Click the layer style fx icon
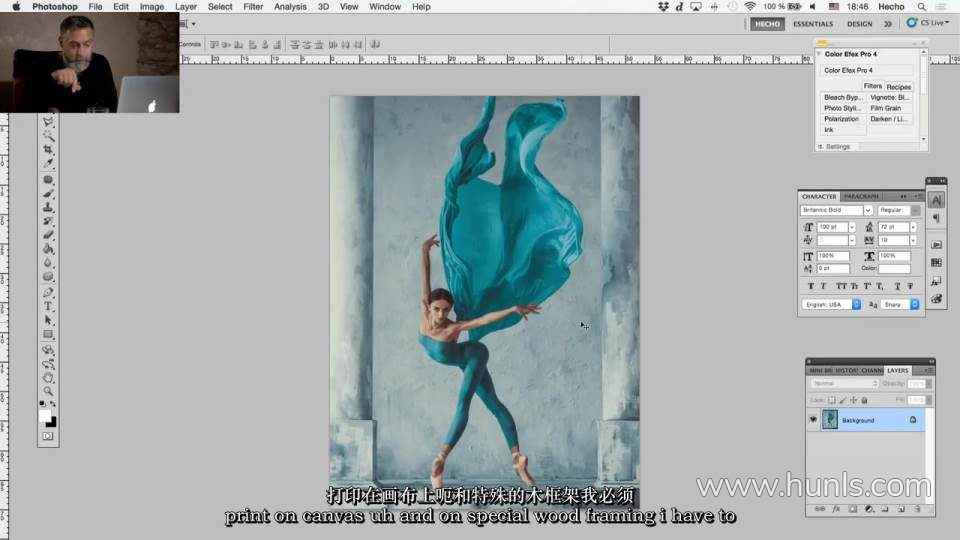 point(836,509)
